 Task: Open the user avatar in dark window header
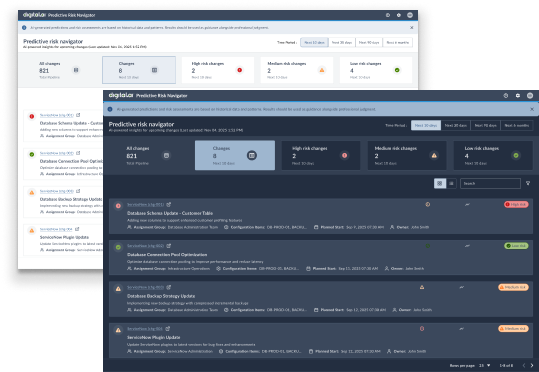point(530,96)
